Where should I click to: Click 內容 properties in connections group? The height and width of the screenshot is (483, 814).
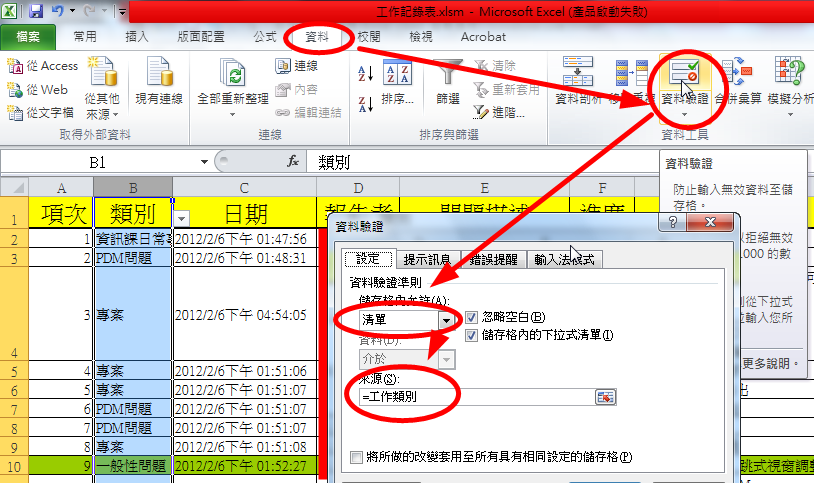[296, 89]
